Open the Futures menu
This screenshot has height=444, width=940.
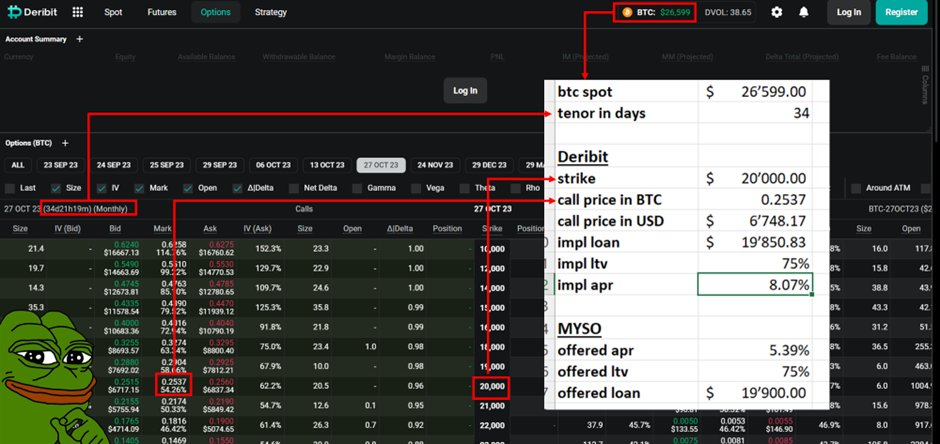coord(162,12)
